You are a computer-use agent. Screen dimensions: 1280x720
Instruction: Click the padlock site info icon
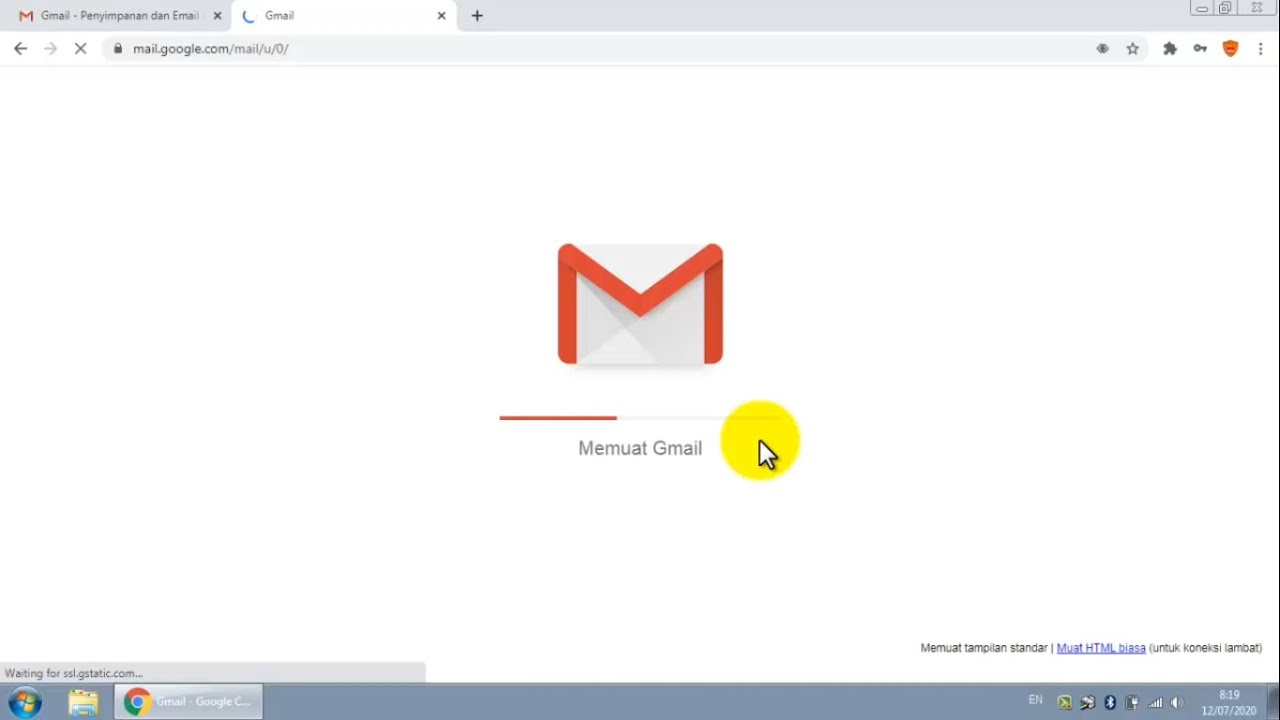point(118,48)
